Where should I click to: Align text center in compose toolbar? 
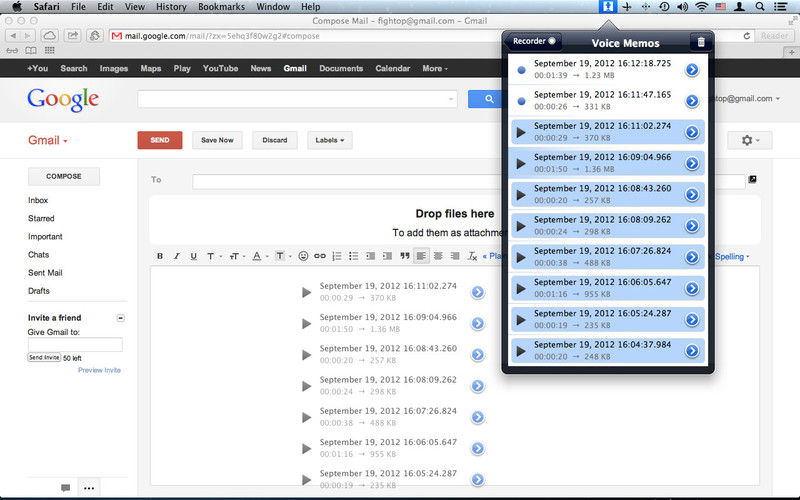click(x=438, y=256)
